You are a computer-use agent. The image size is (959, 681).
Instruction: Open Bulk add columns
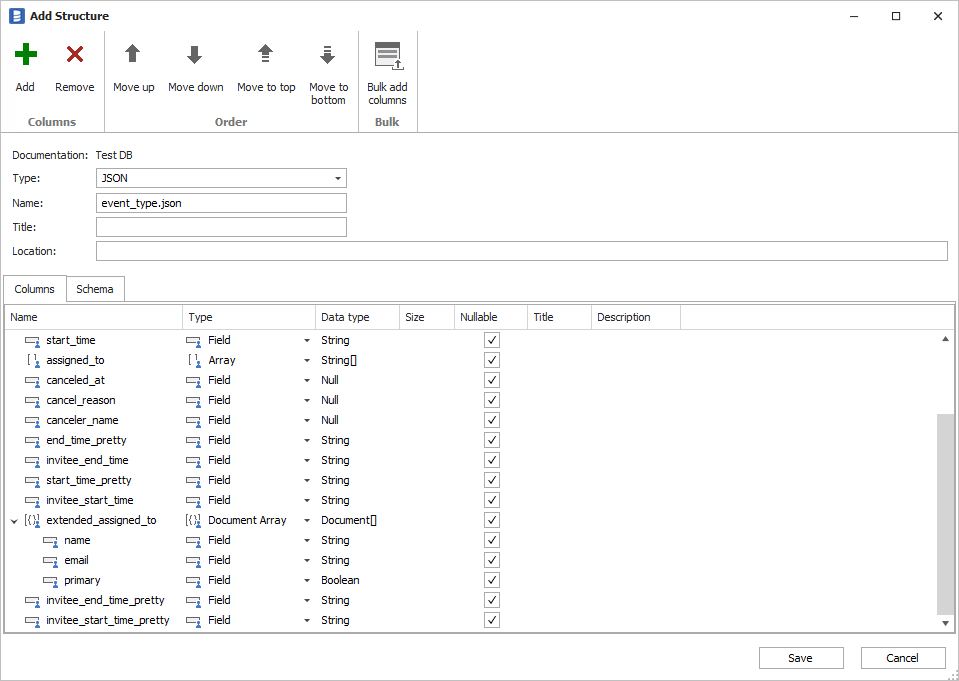(387, 56)
